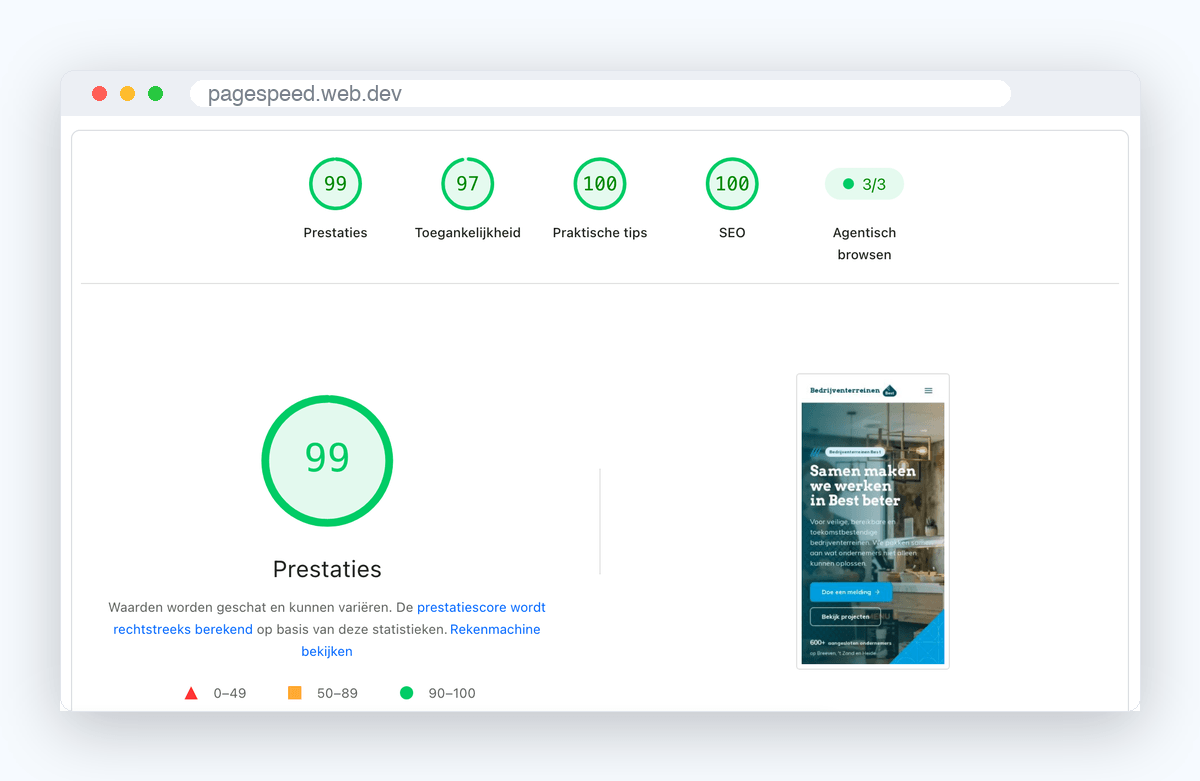
Task: Open the 'Rekenmachine bekijken' link
Action: coord(420,640)
